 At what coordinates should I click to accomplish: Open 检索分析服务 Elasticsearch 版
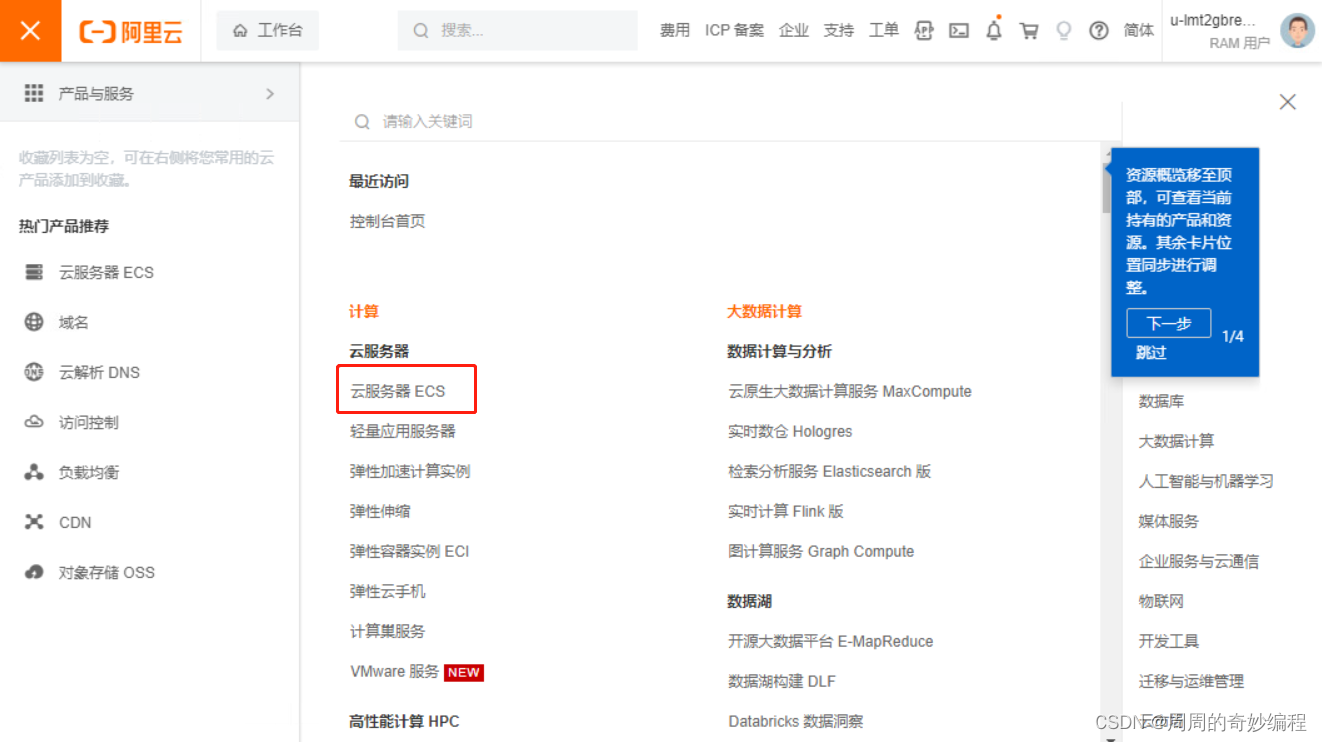click(x=829, y=471)
